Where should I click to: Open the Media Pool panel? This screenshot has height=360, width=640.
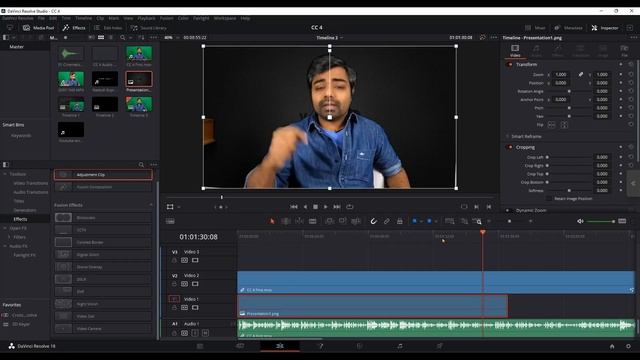[38, 28]
